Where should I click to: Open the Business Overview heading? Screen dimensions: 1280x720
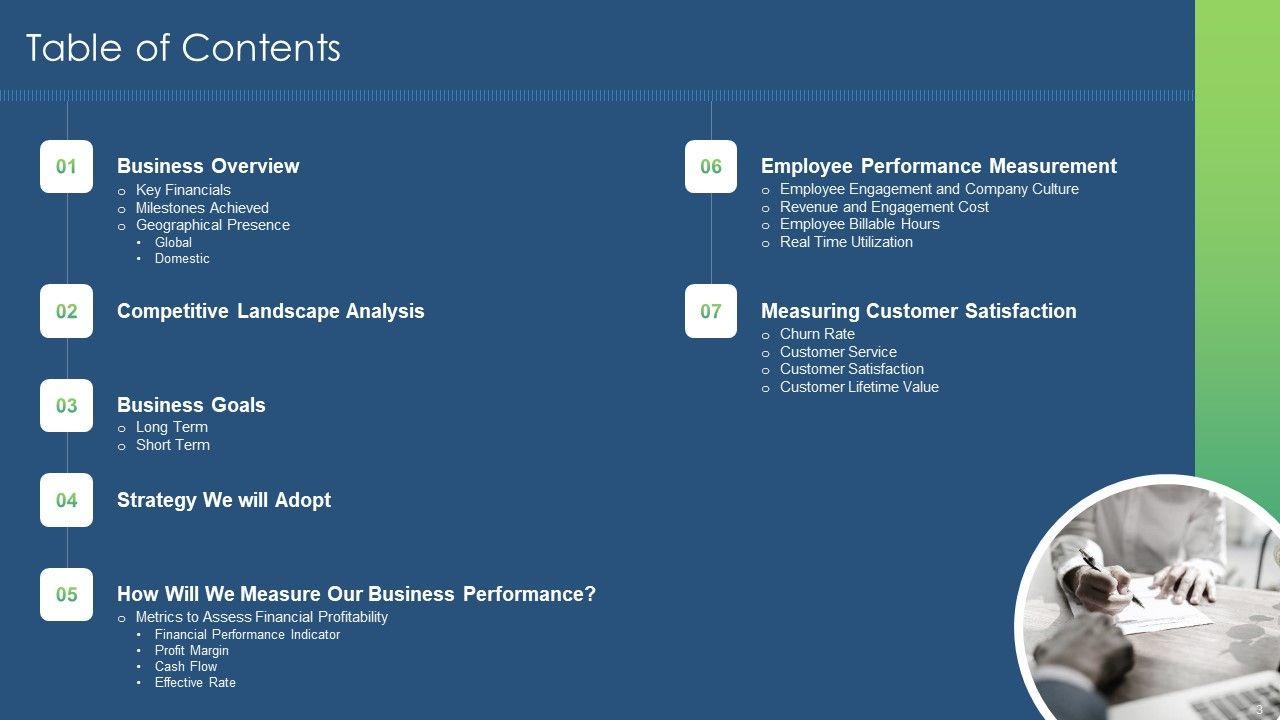pos(208,166)
